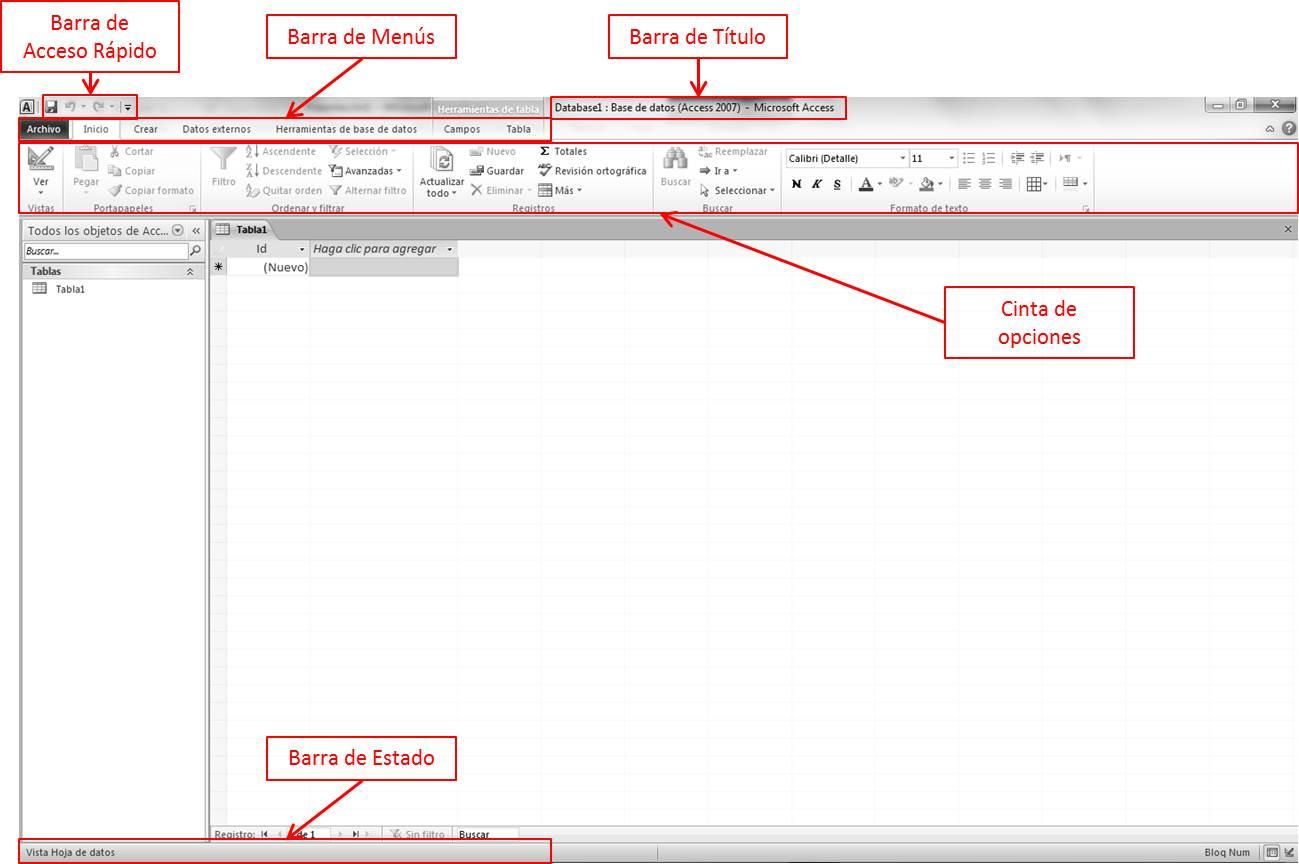Center align text

coord(985,184)
